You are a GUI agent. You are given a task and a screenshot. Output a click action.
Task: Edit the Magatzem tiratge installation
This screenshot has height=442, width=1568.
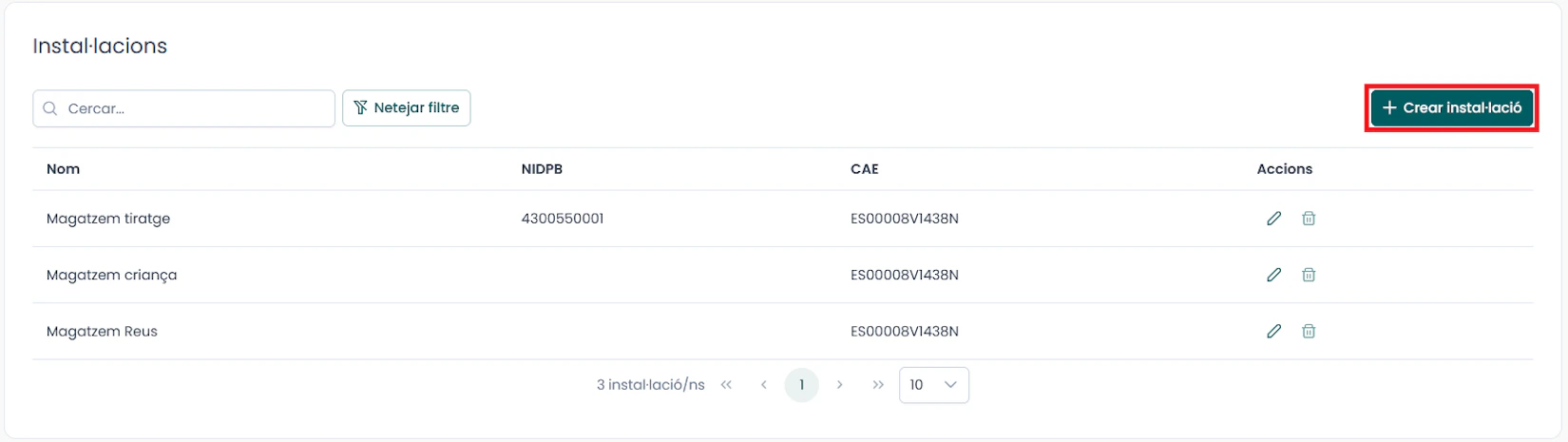pyautogui.click(x=1273, y=219)
